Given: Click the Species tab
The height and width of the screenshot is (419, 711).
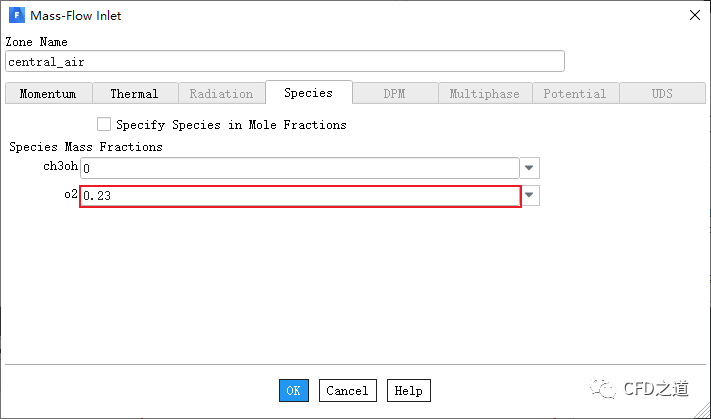Looking at the screenshot, I should click(308, 93).
